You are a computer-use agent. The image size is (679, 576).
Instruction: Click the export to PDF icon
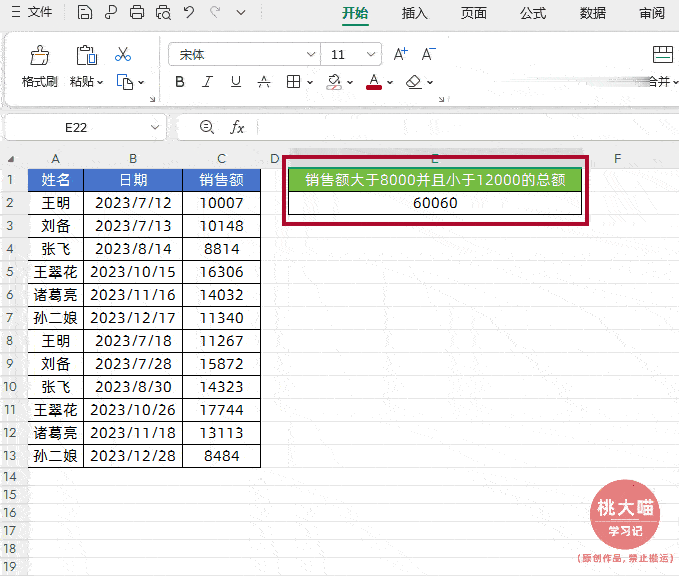tap(111, 12)
